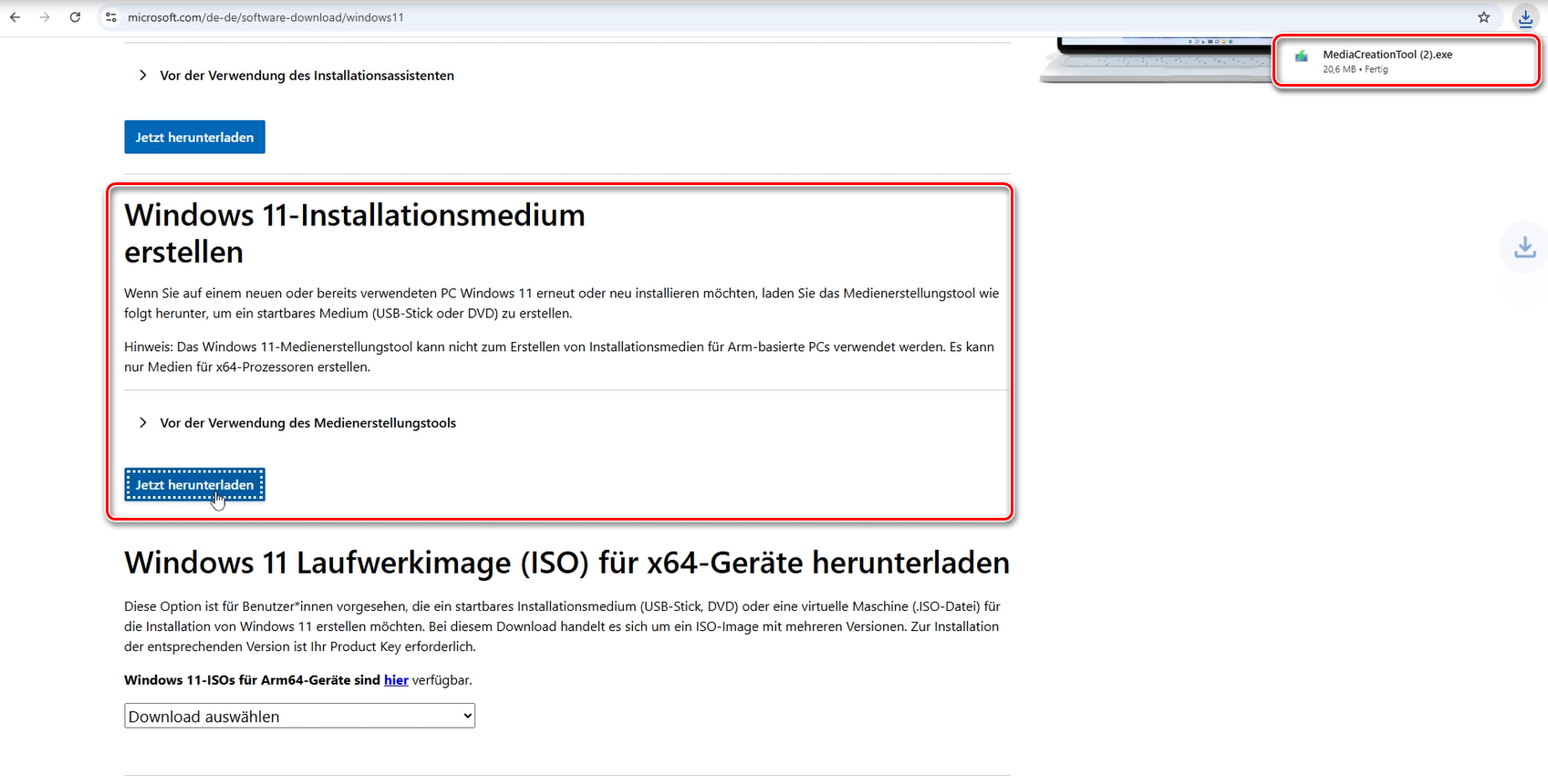The height and width of the screenshot is (784, 1548).
Task: Follow the 'hier' link for Arm64 ISOs
Action: click(x=396, y=680)
